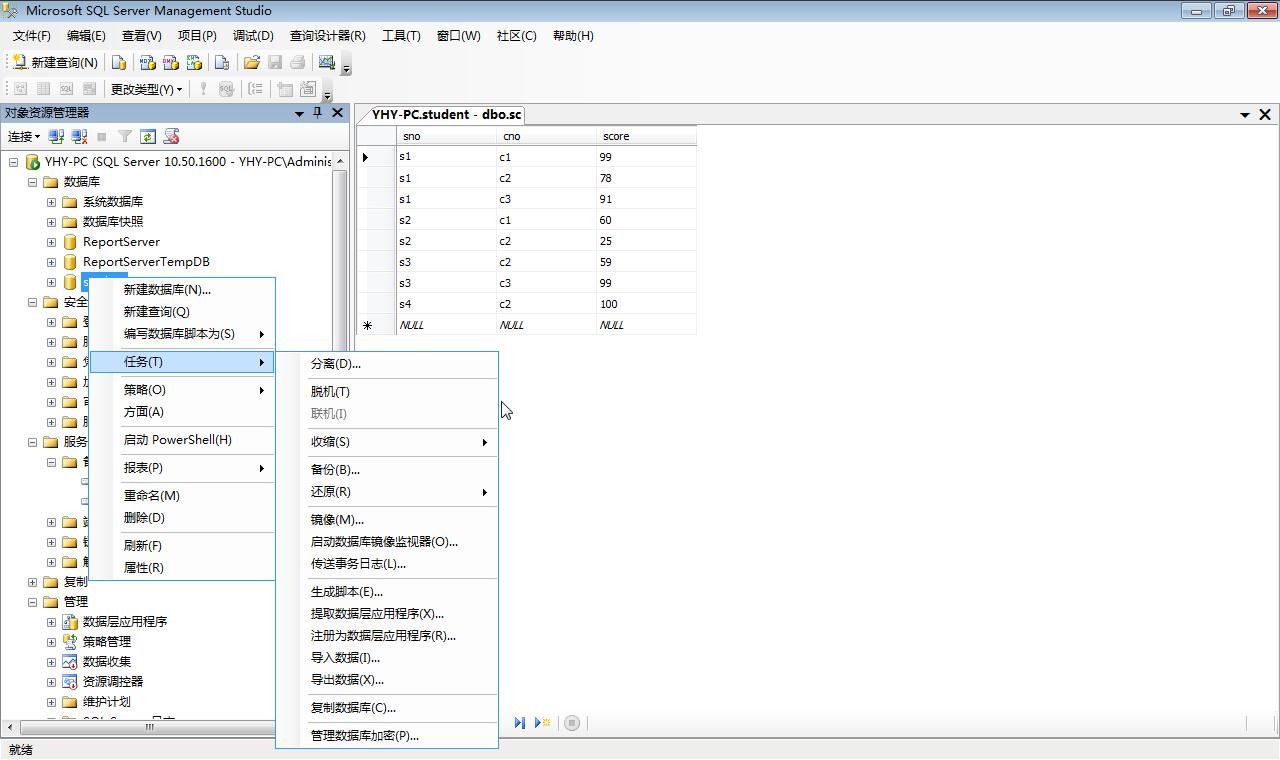The image size is (1280, 760).
Task: Select the YHY-PC.student - dbo.sc tab
Action: (x=446, y=114)
